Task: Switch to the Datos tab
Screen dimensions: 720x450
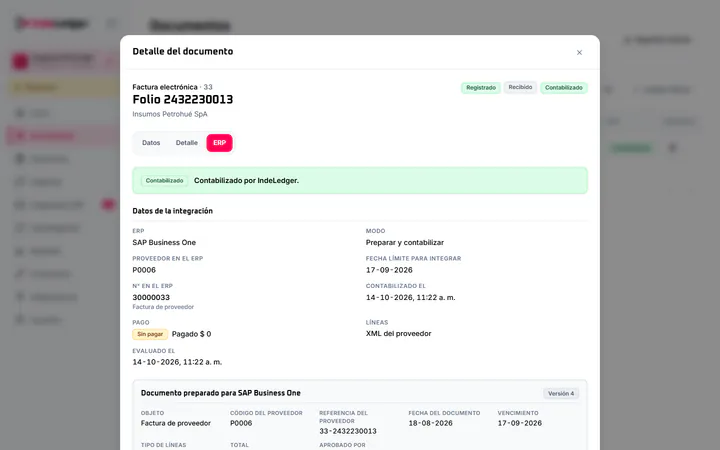Action: point(151,143)
